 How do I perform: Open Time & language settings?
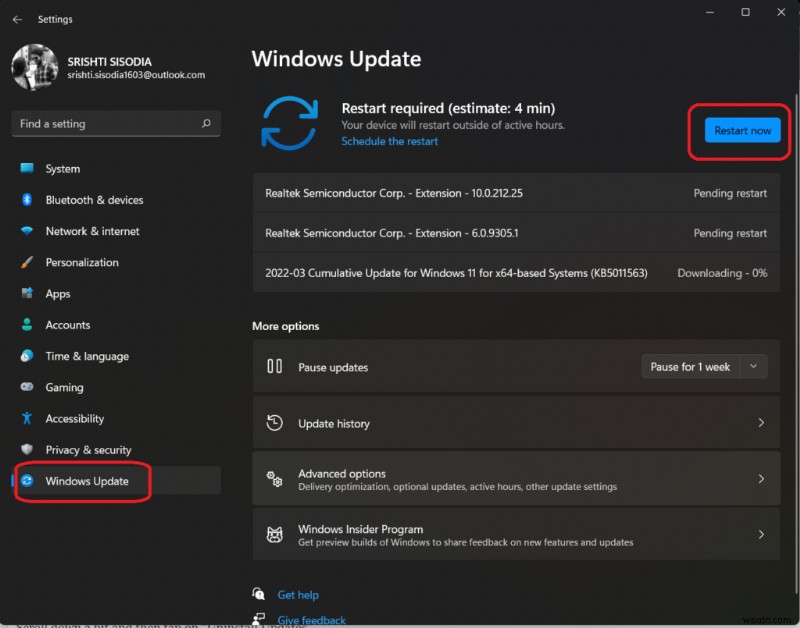[90, 356]
